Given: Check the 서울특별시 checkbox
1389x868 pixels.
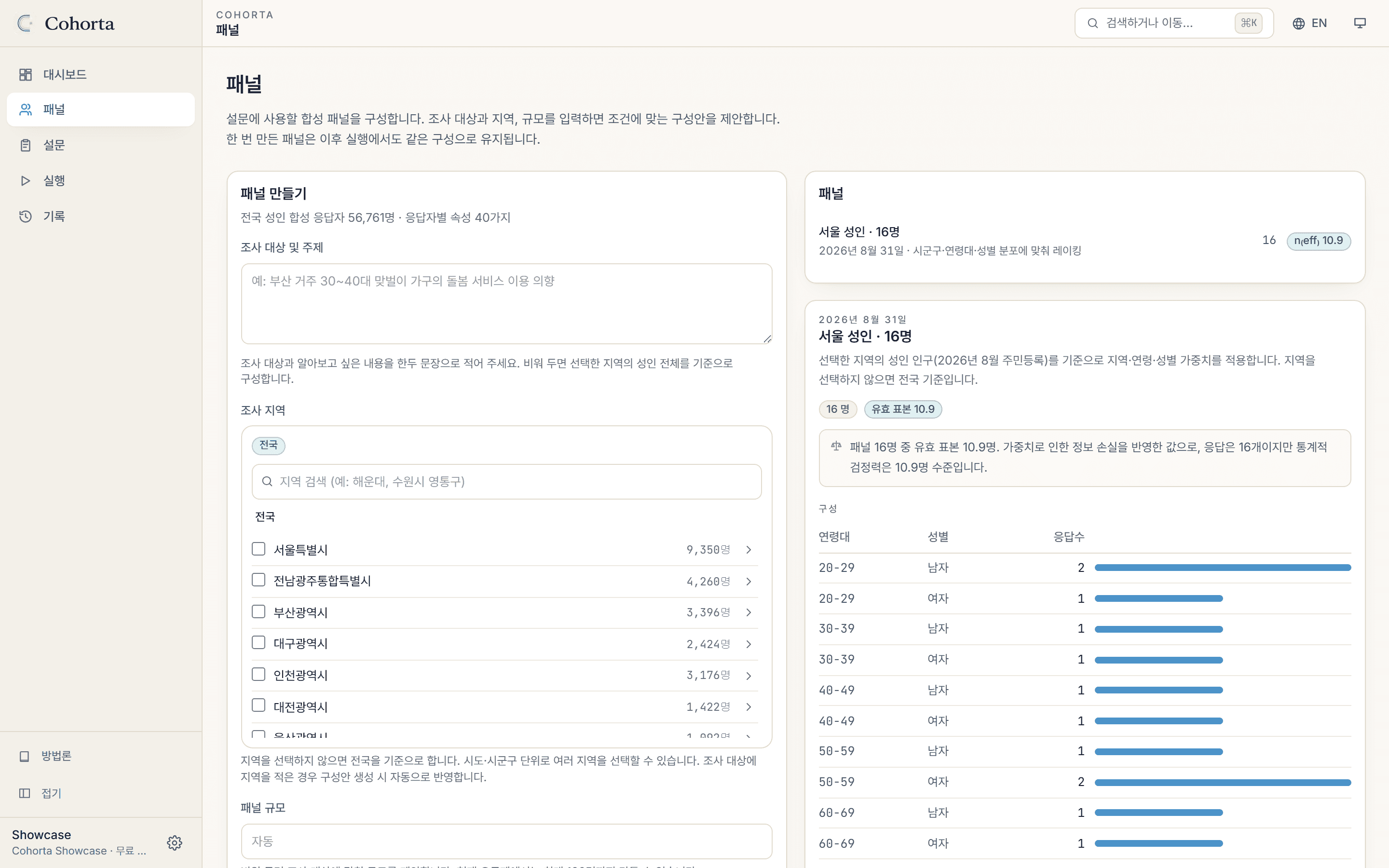Looking at the screenshot, I should (259, 549).
